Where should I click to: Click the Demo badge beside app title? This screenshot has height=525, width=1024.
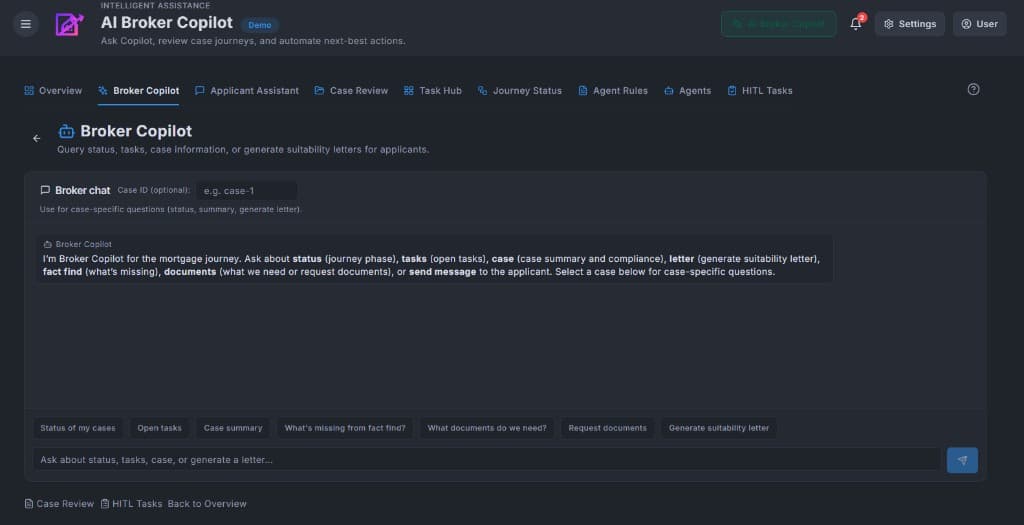(259, 25)
